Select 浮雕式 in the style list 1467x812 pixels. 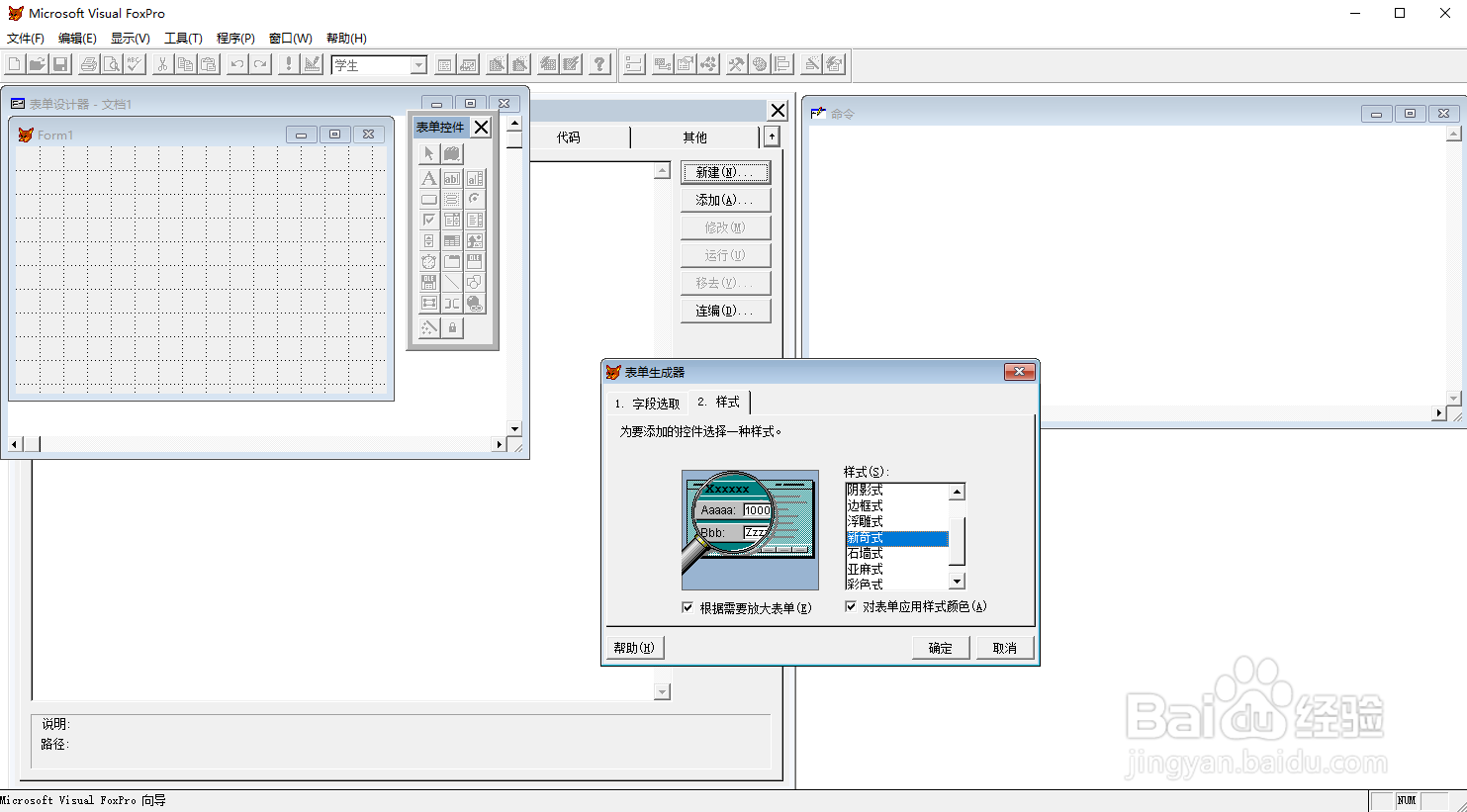(896, 522)
